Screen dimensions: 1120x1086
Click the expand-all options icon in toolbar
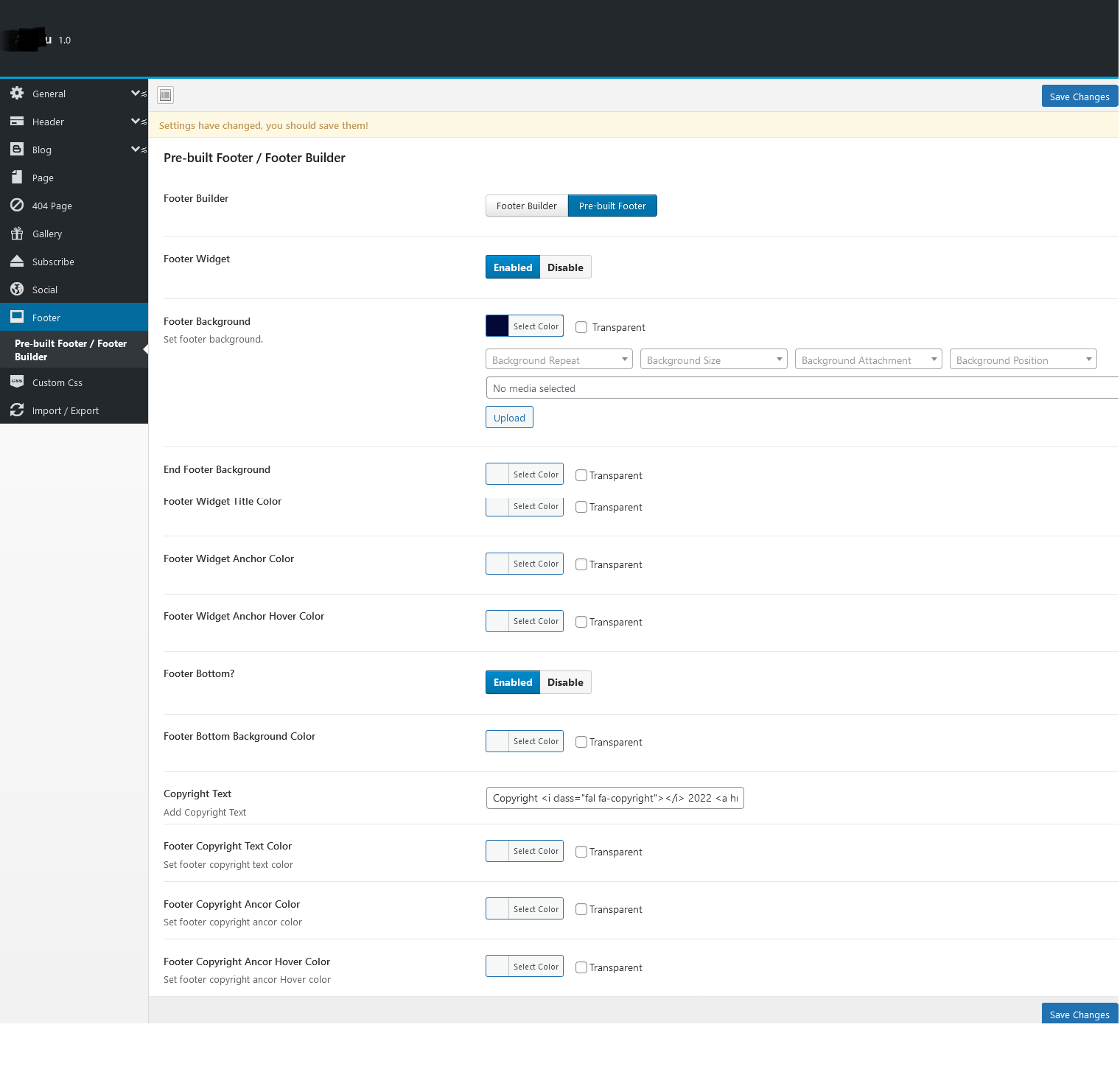click(166, 95)
